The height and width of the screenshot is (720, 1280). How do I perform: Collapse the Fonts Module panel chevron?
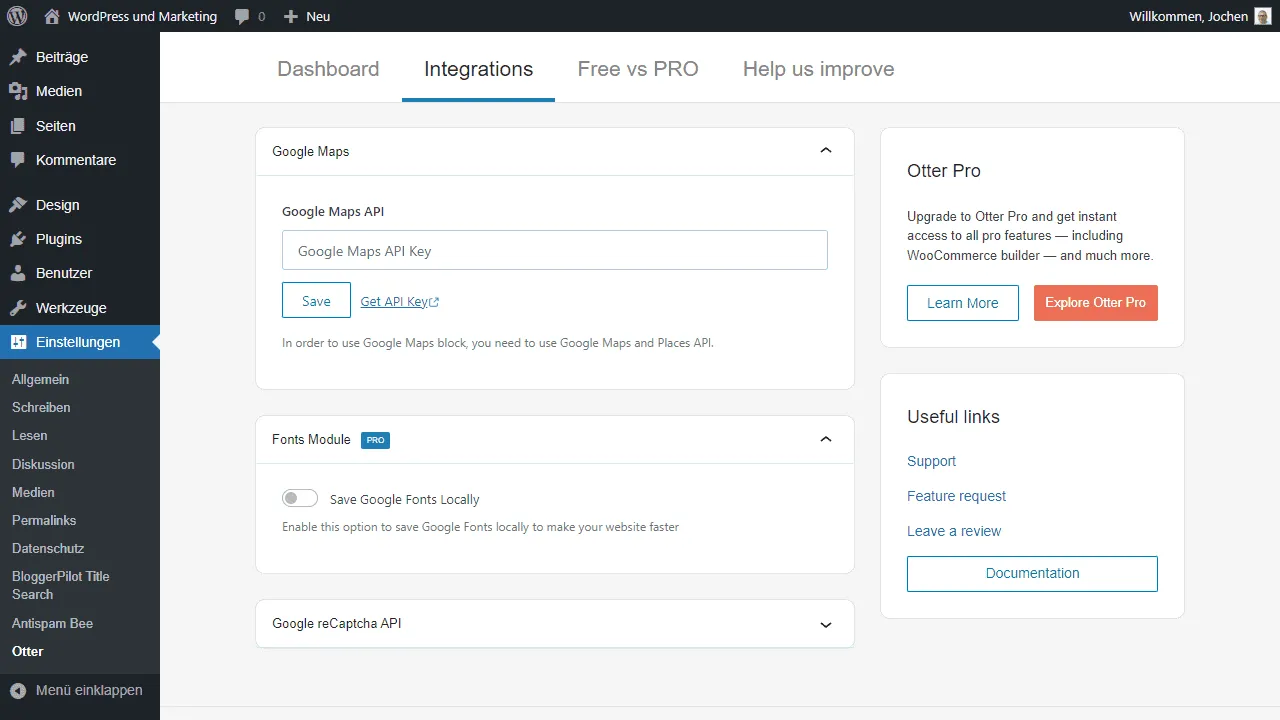(x=825, y=439)
